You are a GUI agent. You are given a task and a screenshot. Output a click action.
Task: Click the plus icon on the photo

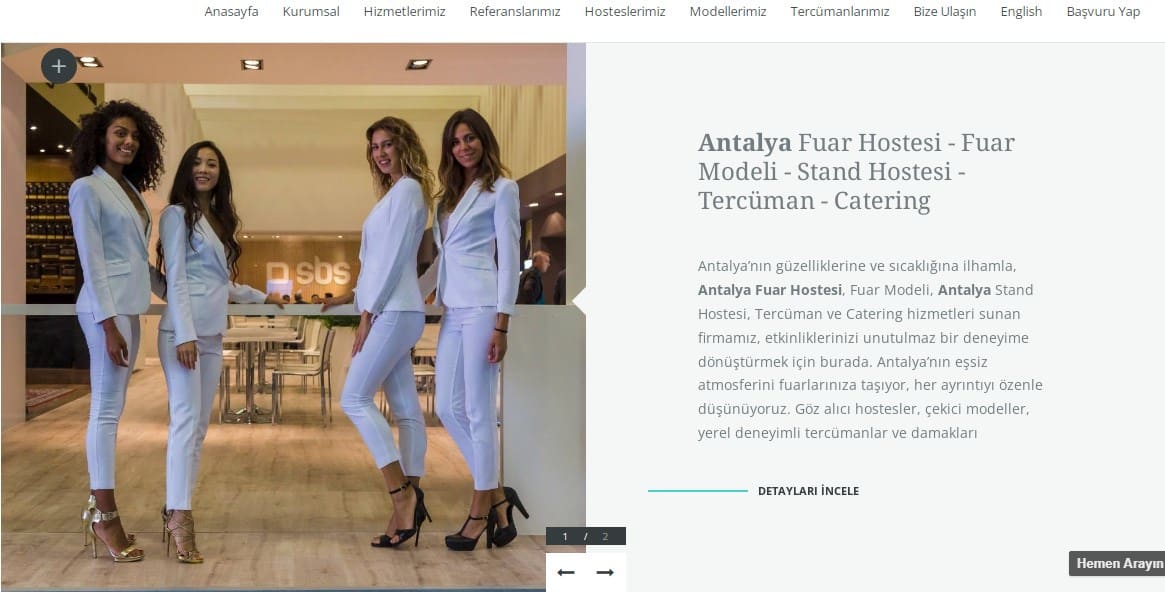coord(59,66)
